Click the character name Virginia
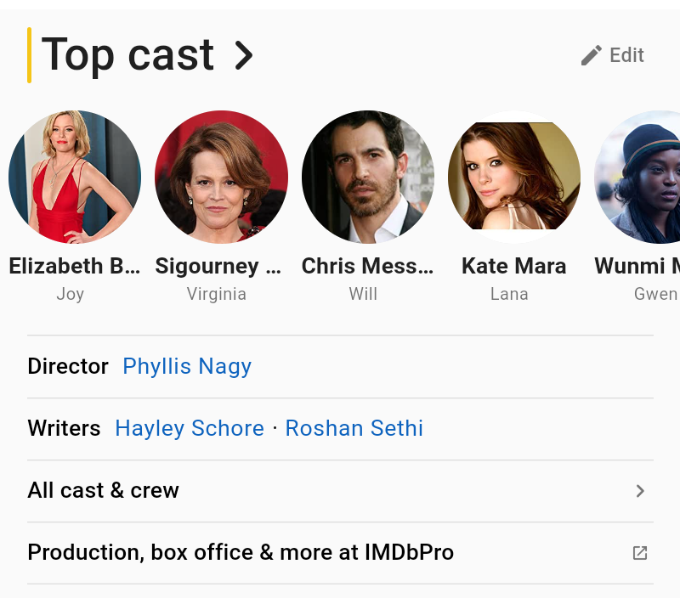Screen dimensions: 680x598 (216, 294)
